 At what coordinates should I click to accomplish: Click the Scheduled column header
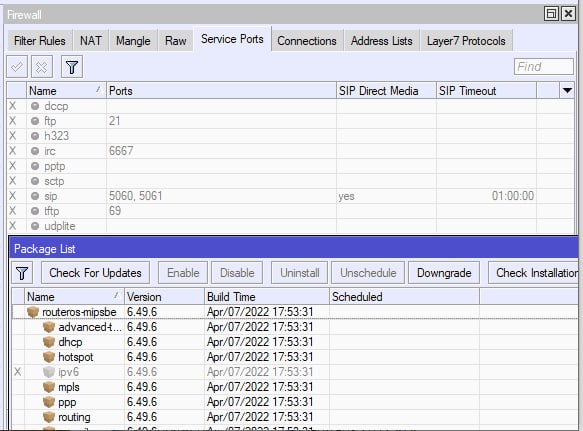click(404, 297)
